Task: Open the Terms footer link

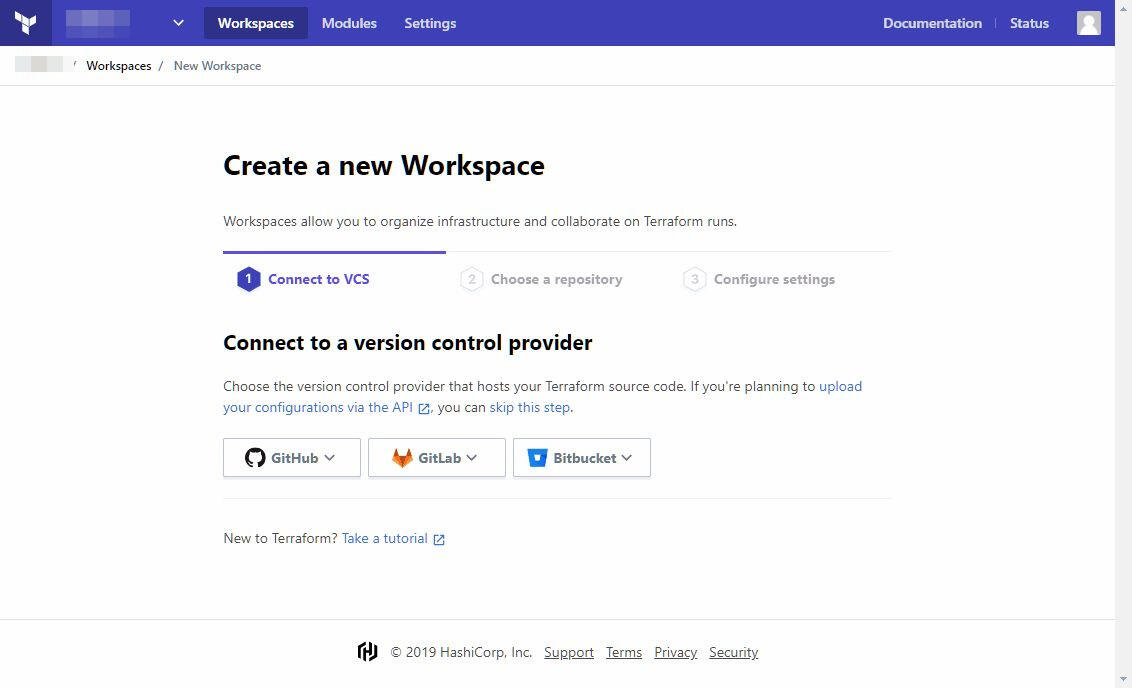Action: 624,652
